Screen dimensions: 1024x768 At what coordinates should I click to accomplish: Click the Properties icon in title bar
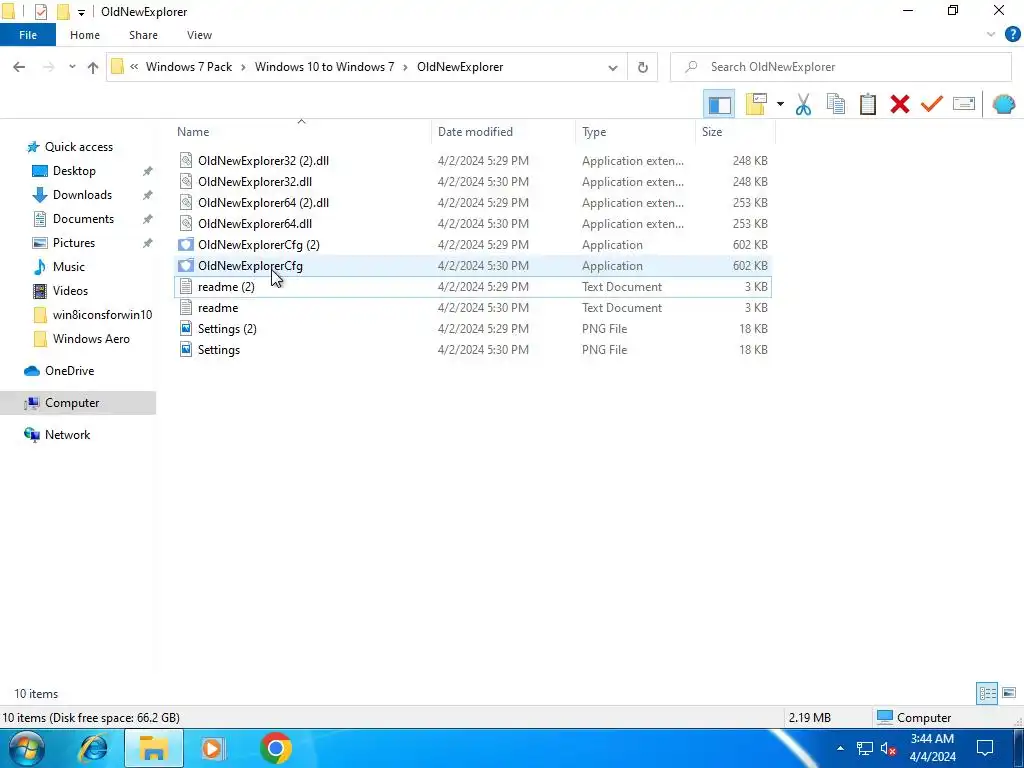coord(40,12)
